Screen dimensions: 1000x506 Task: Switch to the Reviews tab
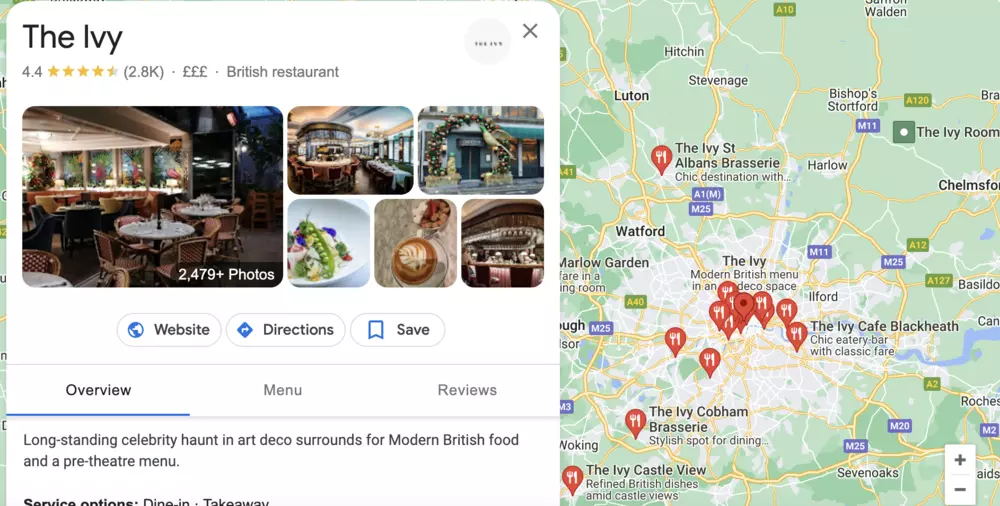(x=467, y=390)
